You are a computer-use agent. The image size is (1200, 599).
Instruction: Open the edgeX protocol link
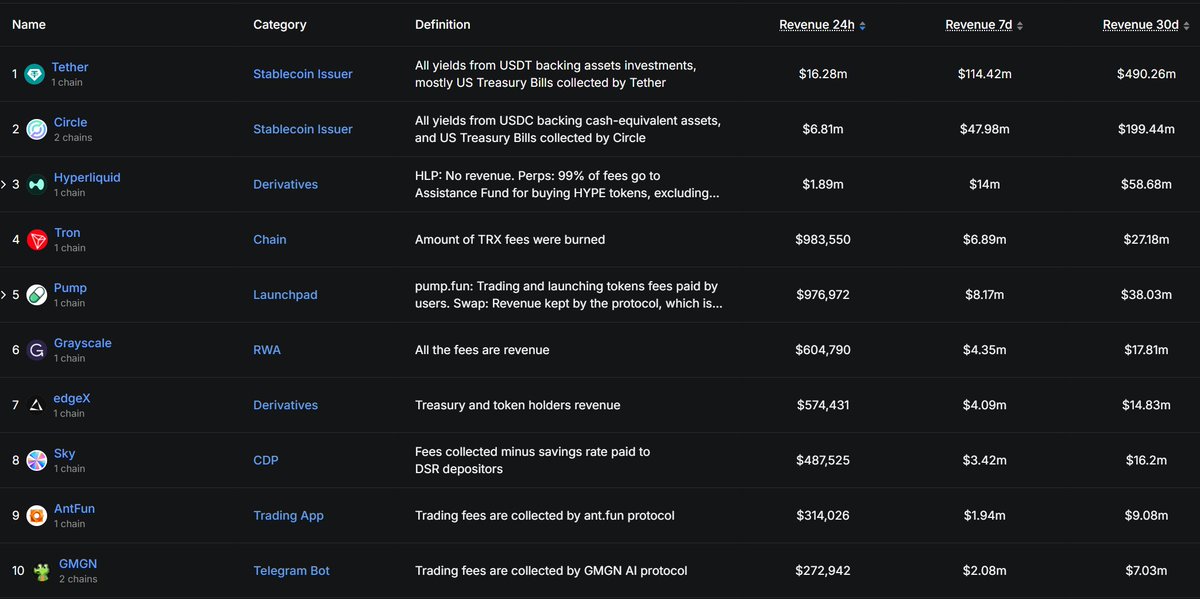click(72, 398)
